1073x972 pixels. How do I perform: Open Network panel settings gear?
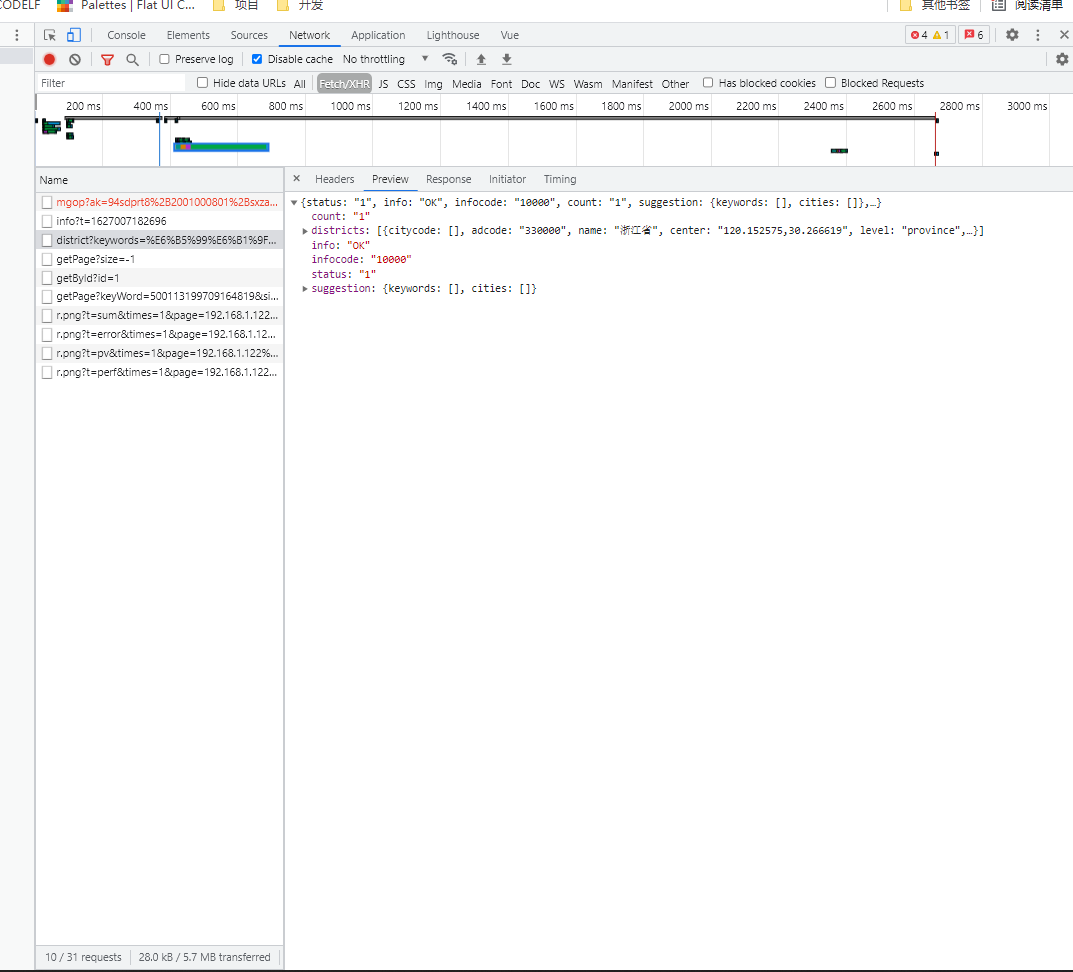pos(1062,60)
